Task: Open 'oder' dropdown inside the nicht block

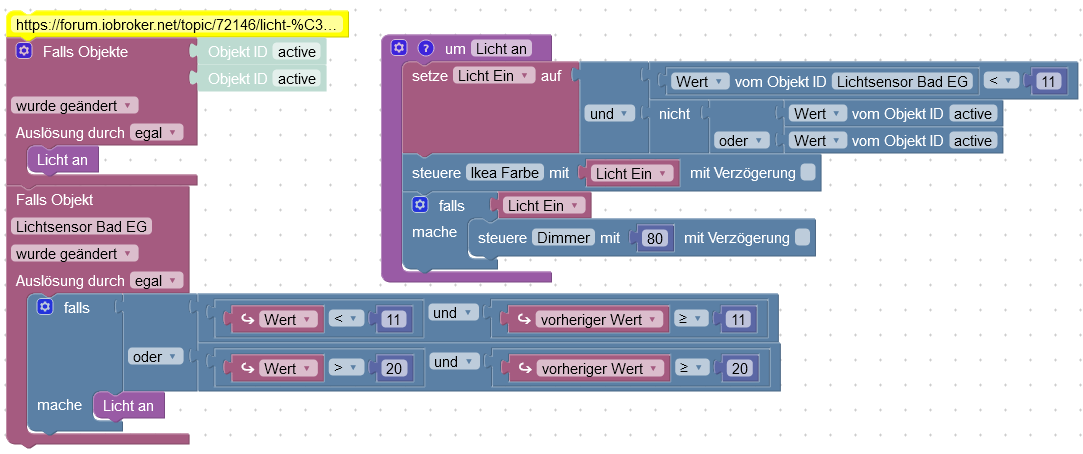Action: [743, 141]
